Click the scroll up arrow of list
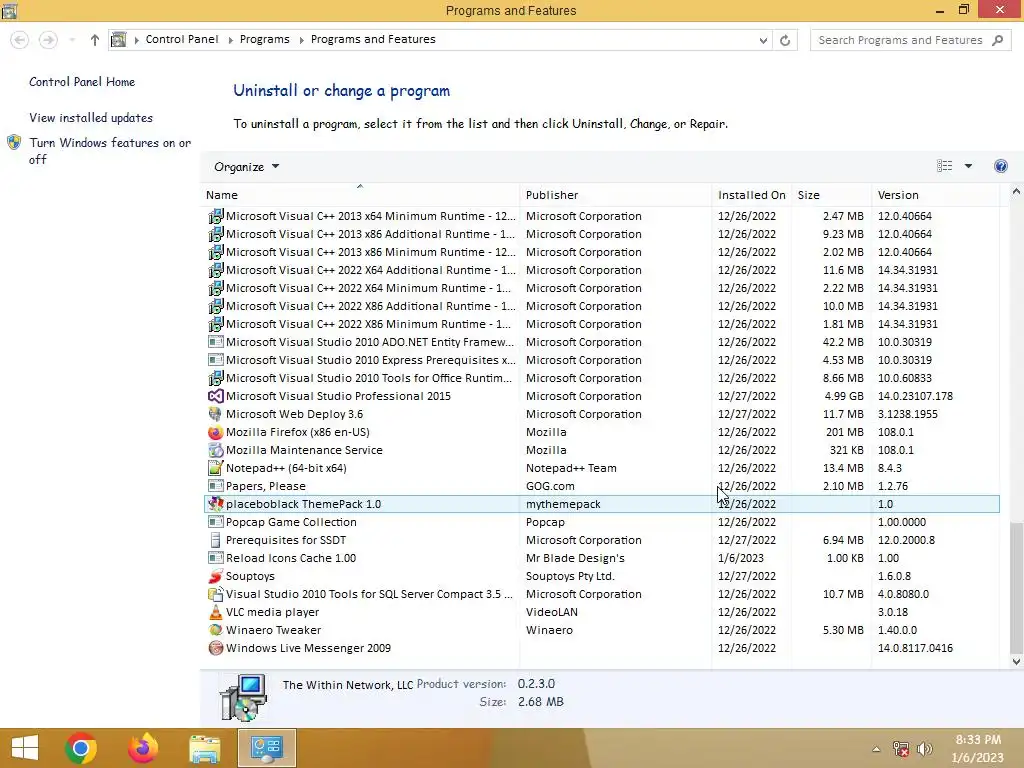This screenshot has height=768, width=1024. click(1016, 191)
